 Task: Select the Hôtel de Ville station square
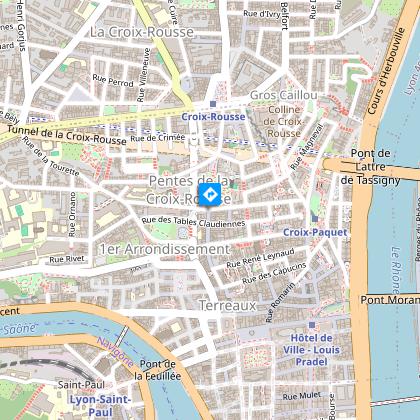(x=312, y=325)
